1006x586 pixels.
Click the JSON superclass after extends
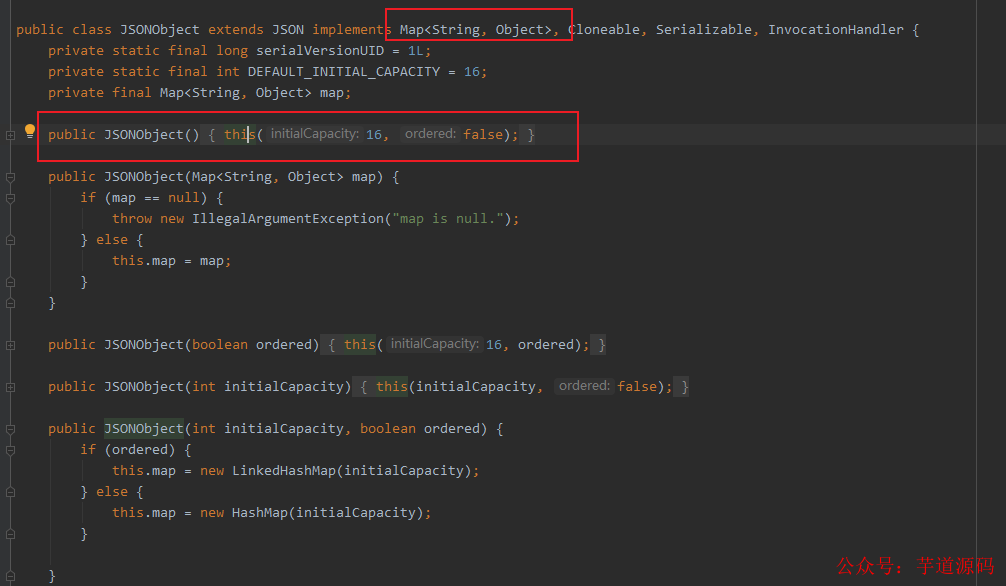(x=288, y=30)
